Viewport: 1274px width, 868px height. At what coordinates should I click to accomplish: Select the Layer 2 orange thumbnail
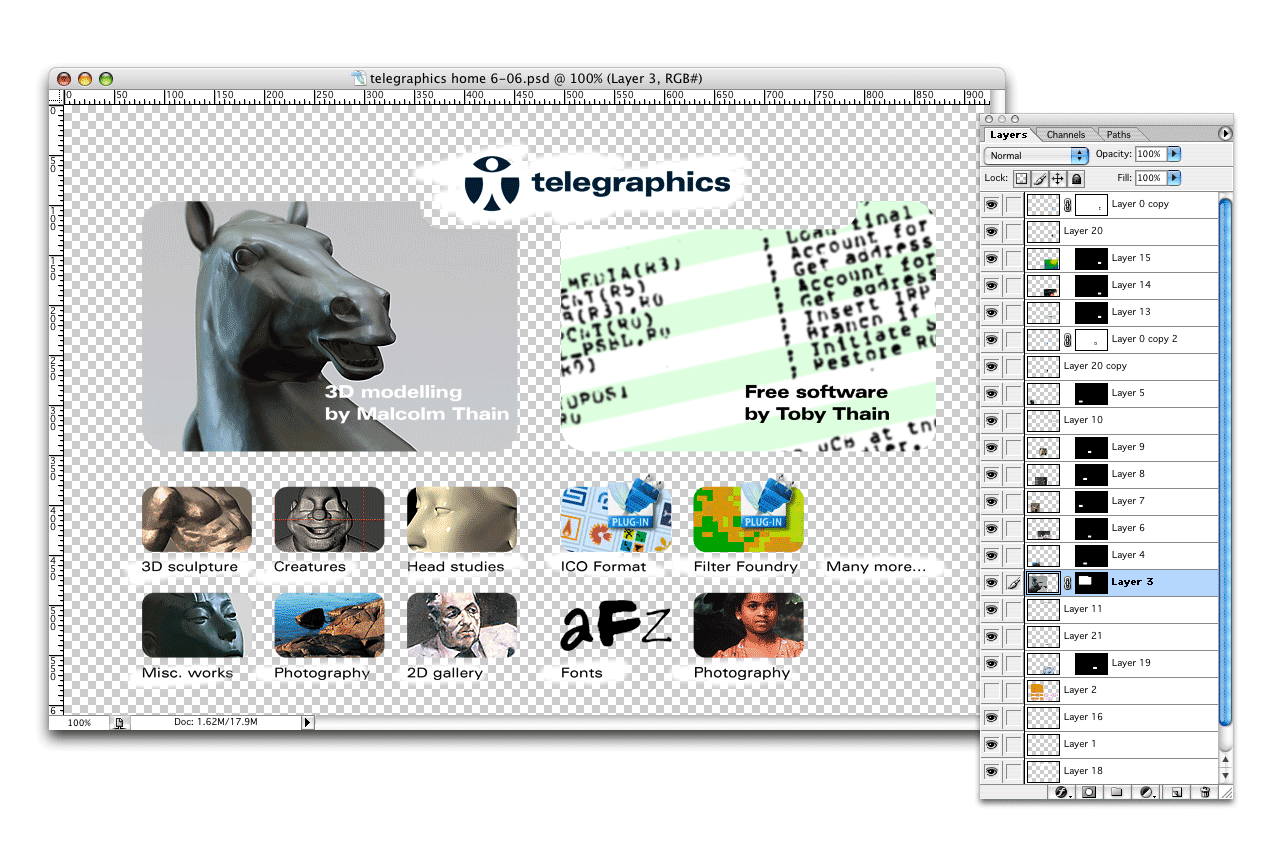pyautogui.click(x=1044, y=690)
